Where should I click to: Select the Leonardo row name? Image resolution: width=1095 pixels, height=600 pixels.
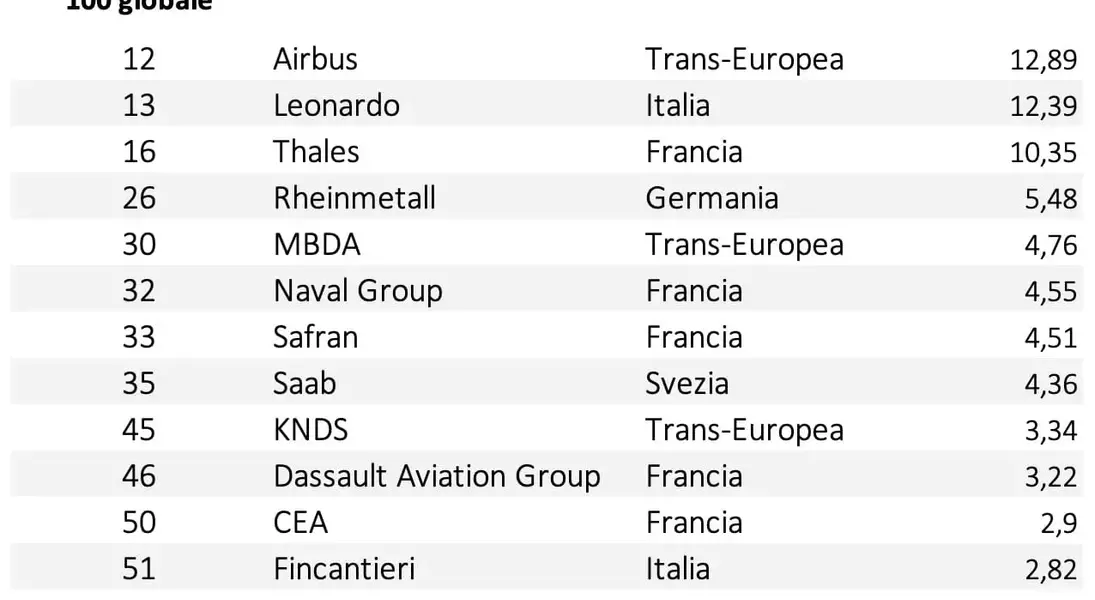[337, 105]
